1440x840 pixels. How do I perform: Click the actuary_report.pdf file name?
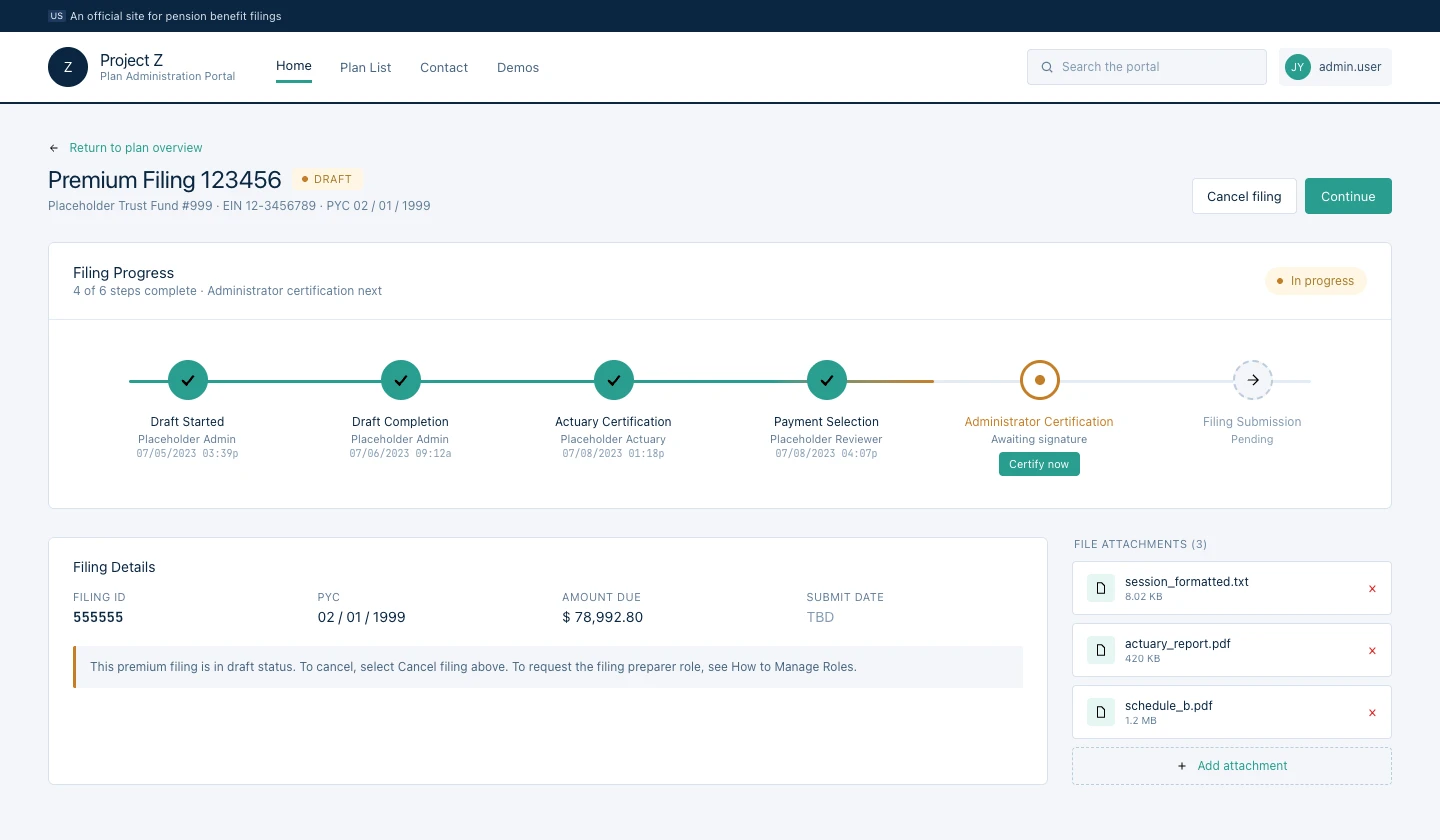pos(1178,643)
